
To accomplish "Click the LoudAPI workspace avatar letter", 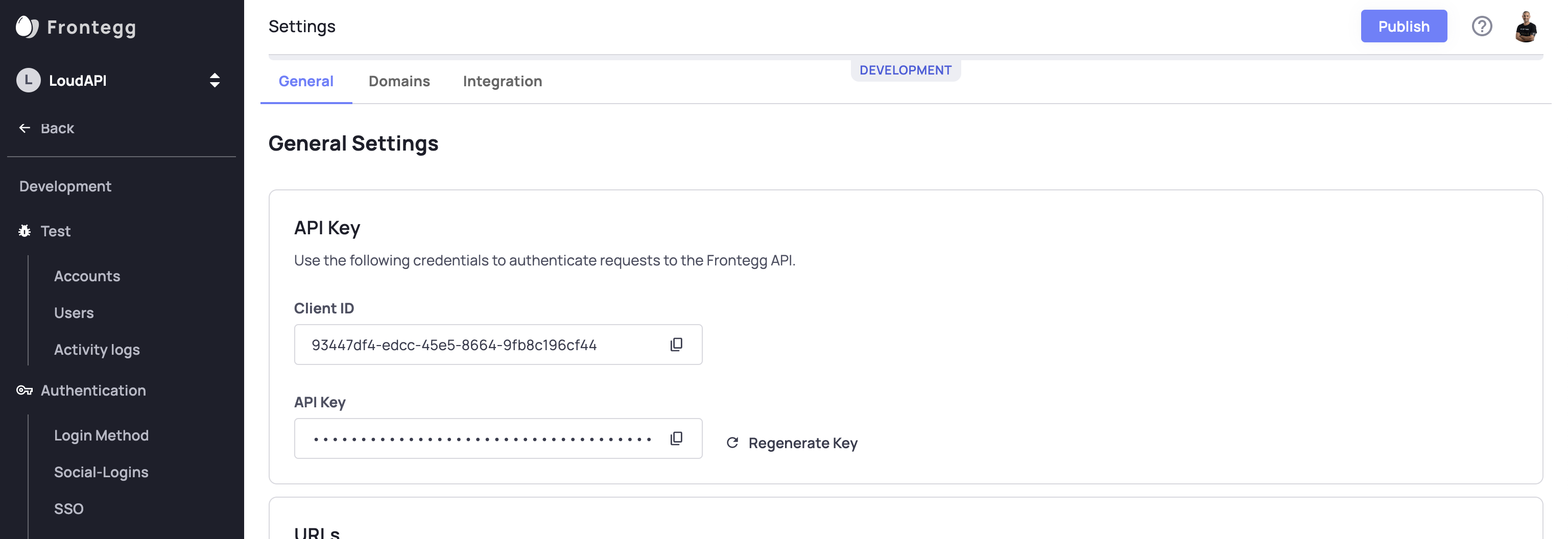I will tap(28, 80).
